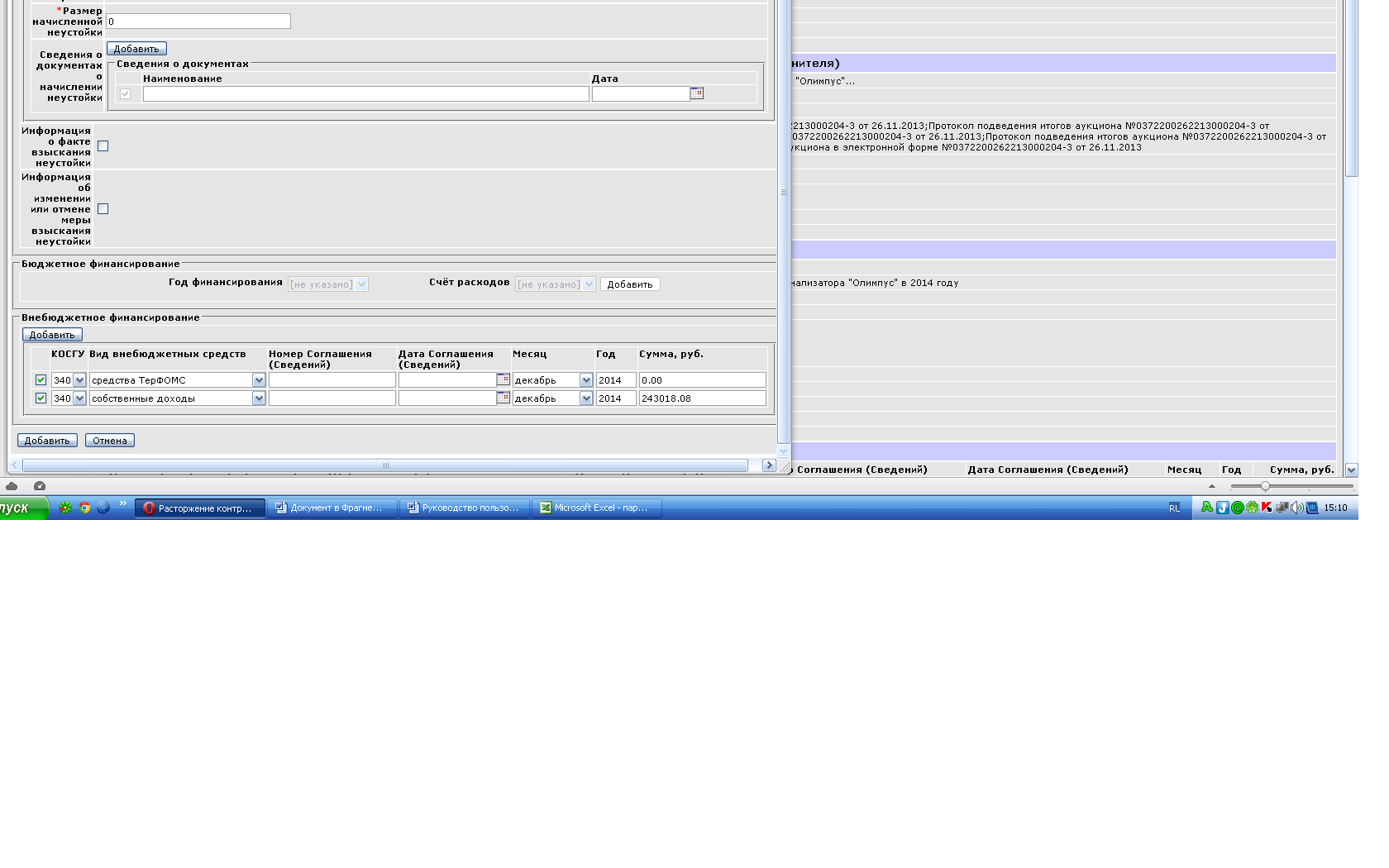Switch to Opera Расторжение контр... taskbar window
The height and width of the screenshot is (868, 1389).
coord(200,508)
